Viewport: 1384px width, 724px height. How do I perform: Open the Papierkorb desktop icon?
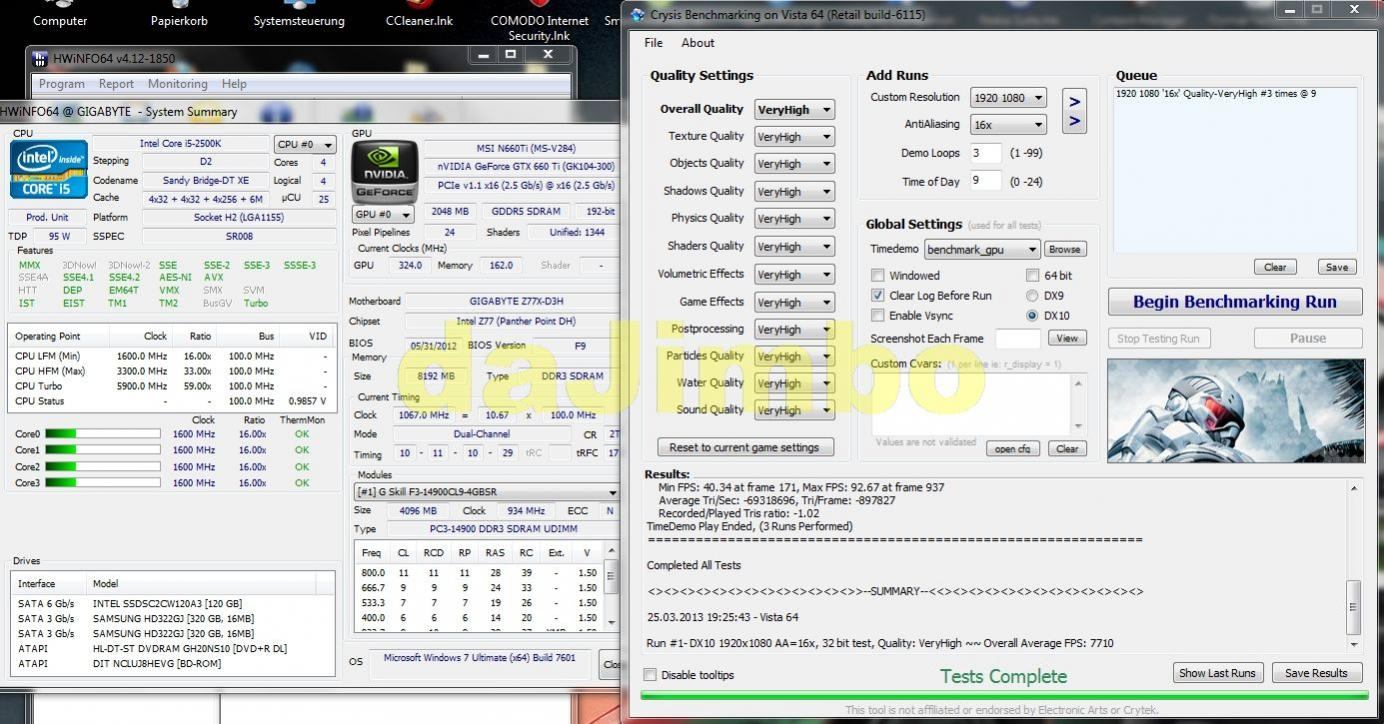(179, 14)
